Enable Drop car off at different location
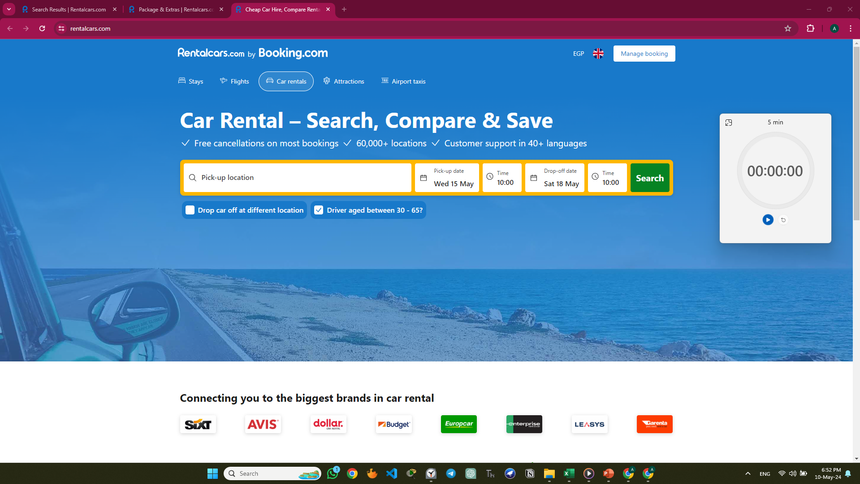860x484 pixels. coord(190,210)
